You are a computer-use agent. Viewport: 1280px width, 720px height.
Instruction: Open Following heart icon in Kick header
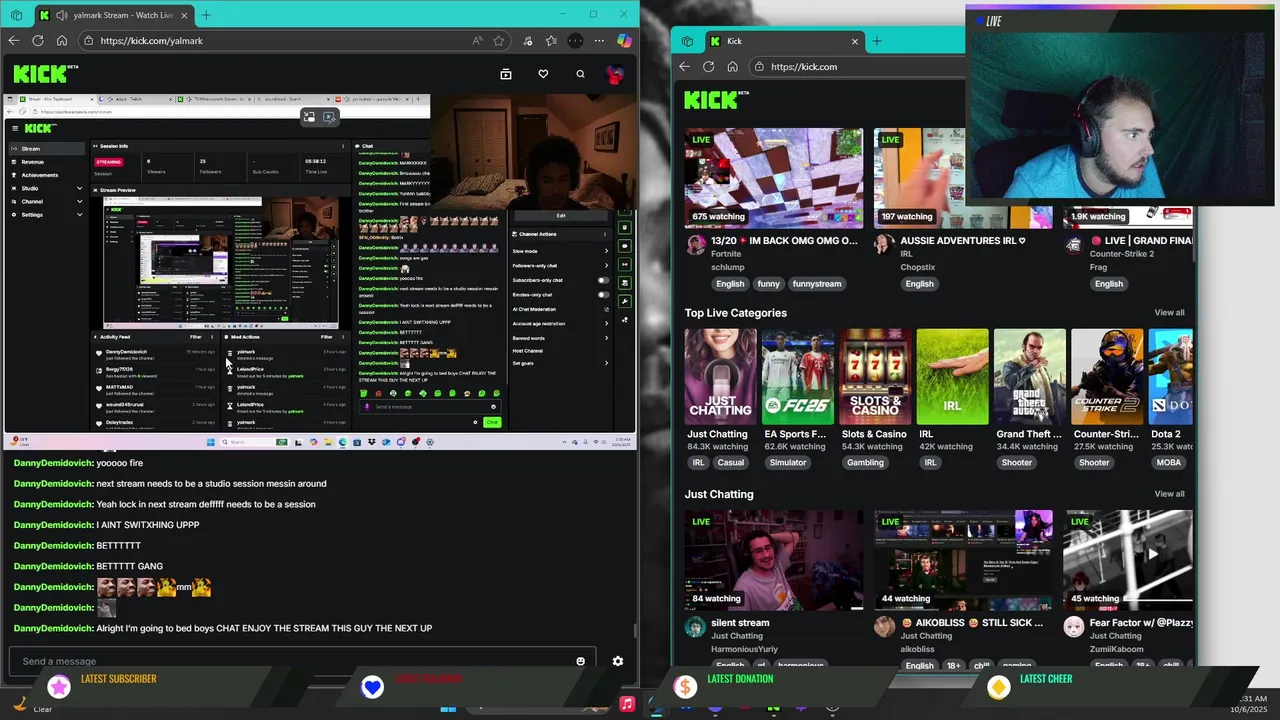point(543,74)
